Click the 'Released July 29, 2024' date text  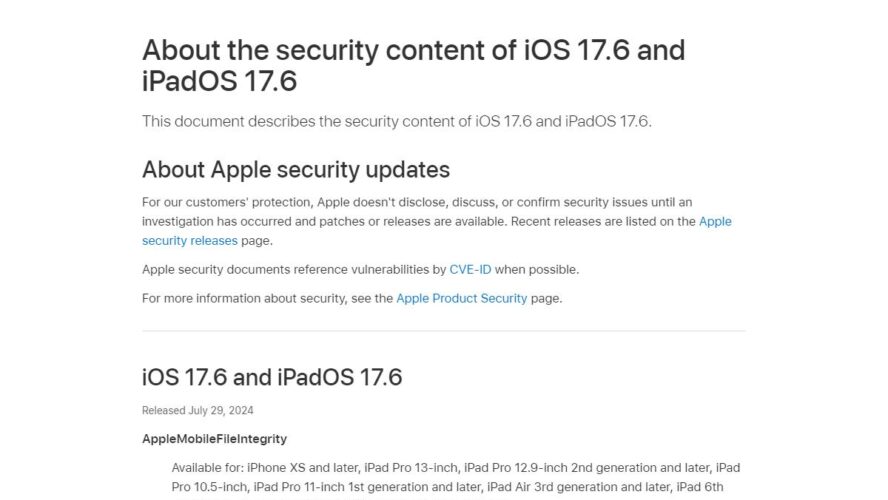point(198,411)
